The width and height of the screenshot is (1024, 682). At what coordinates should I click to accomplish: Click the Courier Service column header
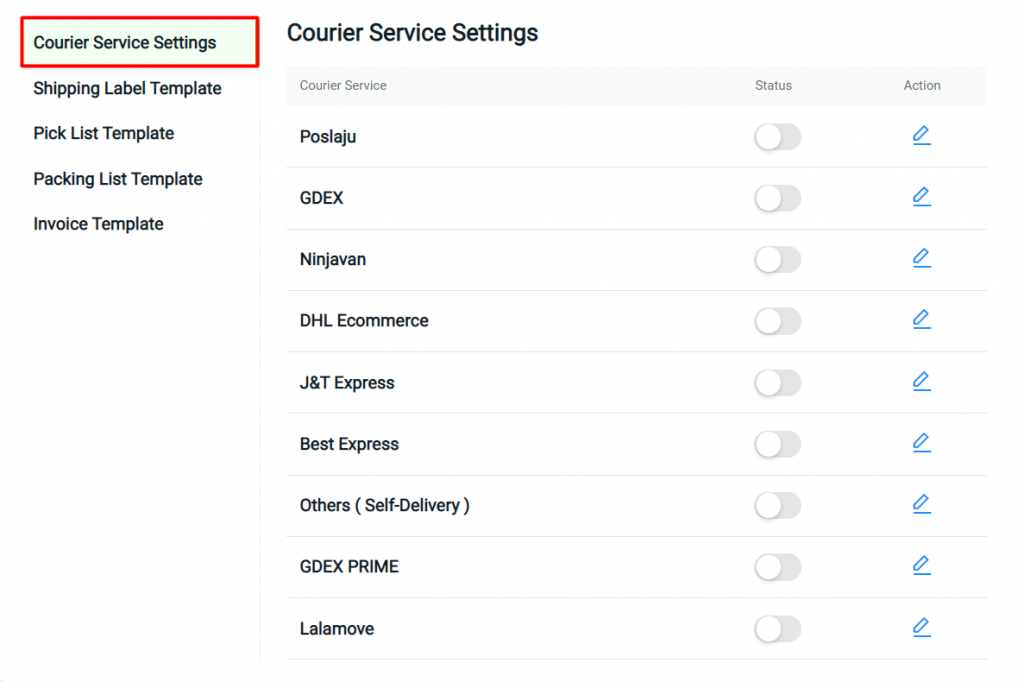tap(343, 86)
